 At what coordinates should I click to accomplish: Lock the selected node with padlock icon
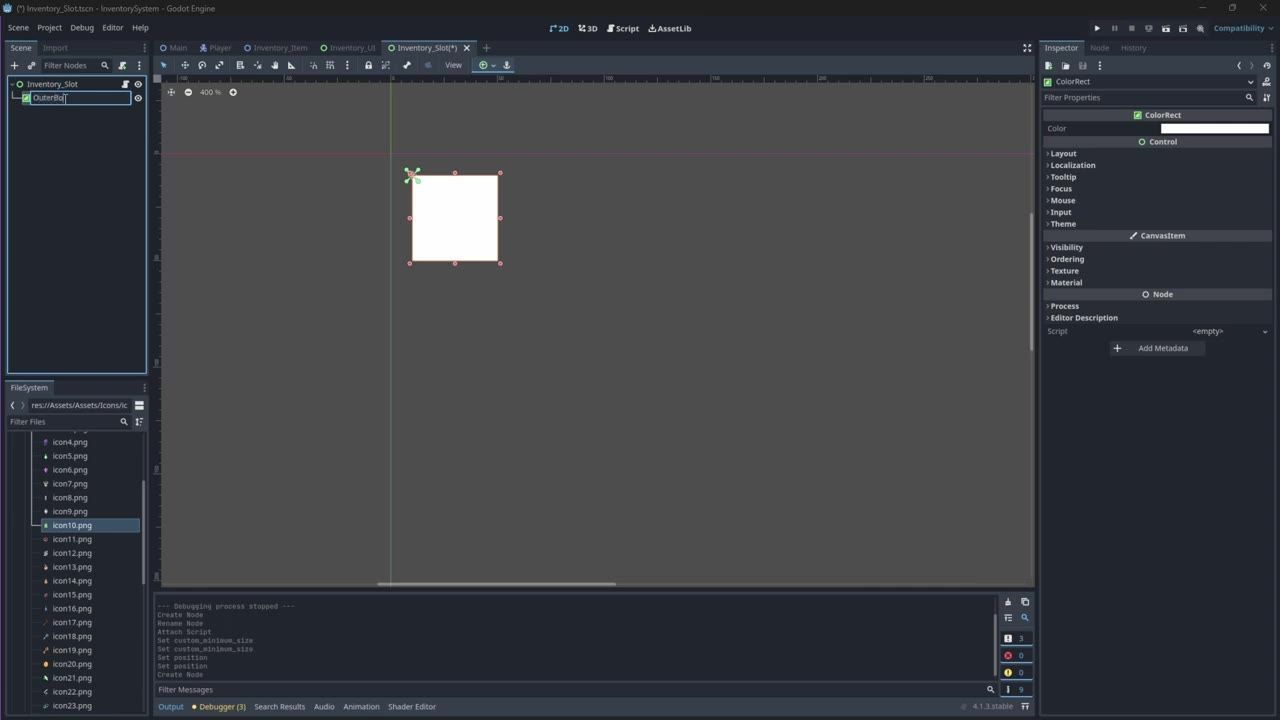pos(368,65)
